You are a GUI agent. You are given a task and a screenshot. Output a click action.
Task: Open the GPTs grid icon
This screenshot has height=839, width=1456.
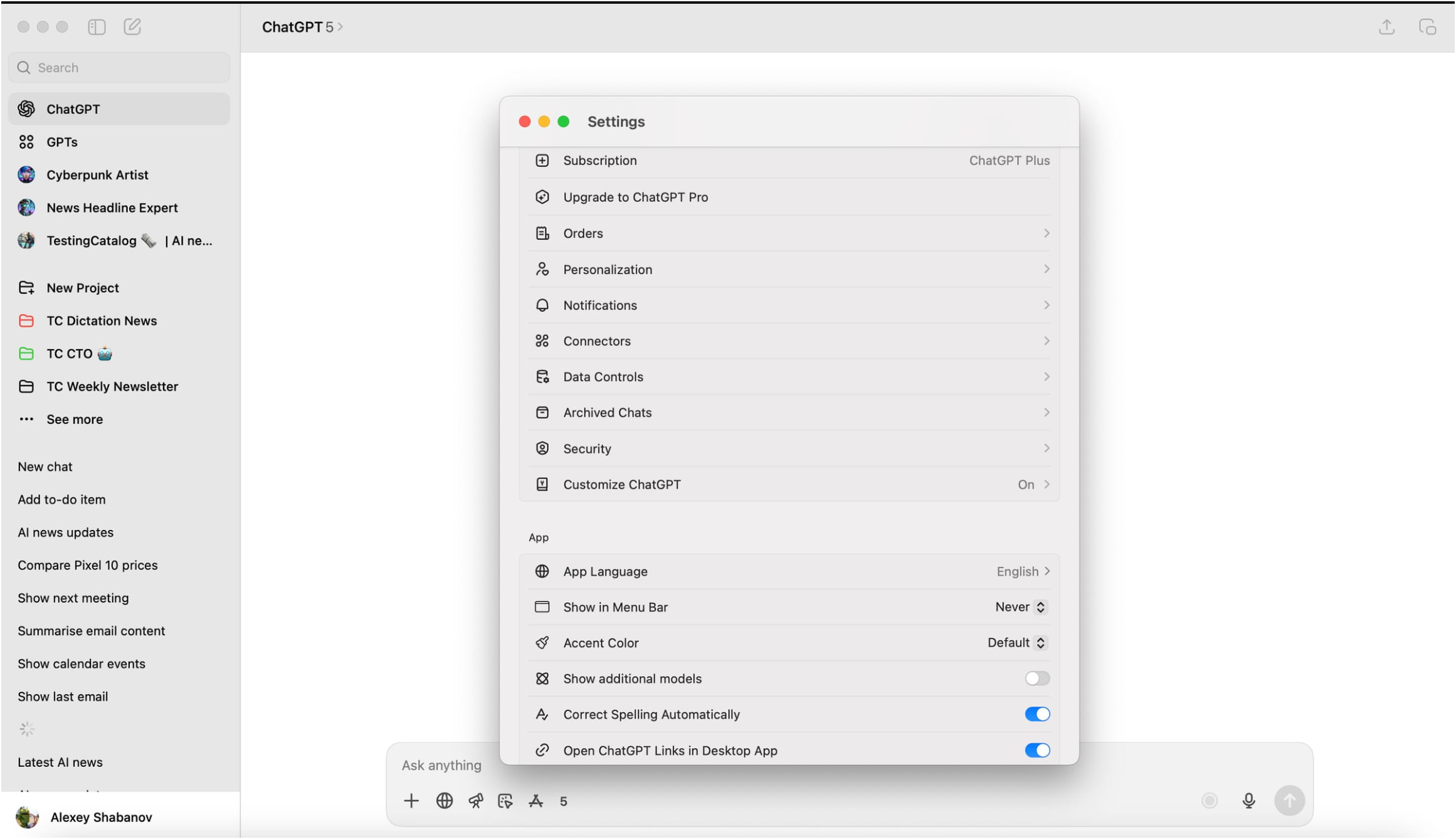[x=26, y=142]
